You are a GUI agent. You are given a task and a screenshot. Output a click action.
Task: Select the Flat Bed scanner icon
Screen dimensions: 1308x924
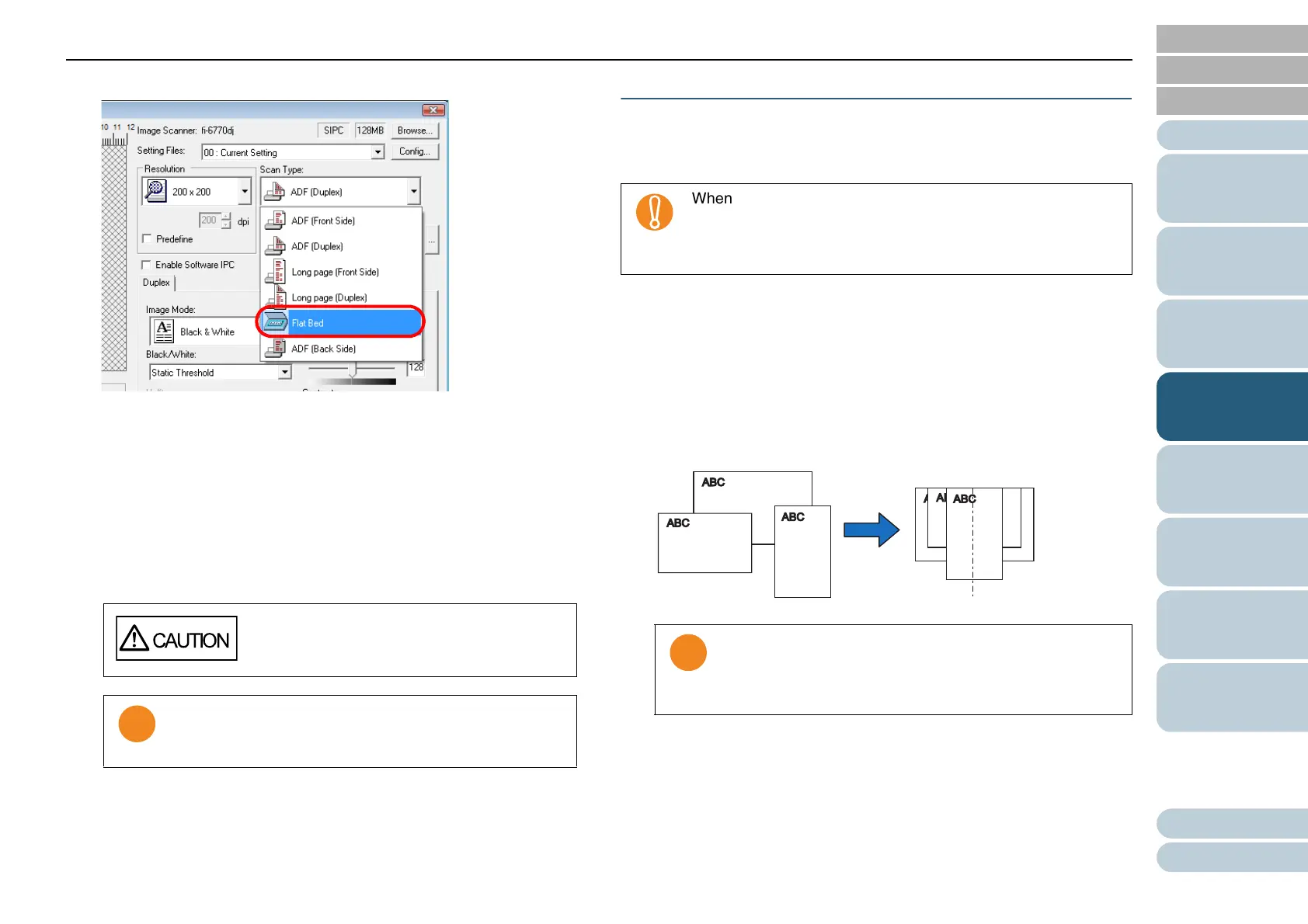tap(275, 323)
